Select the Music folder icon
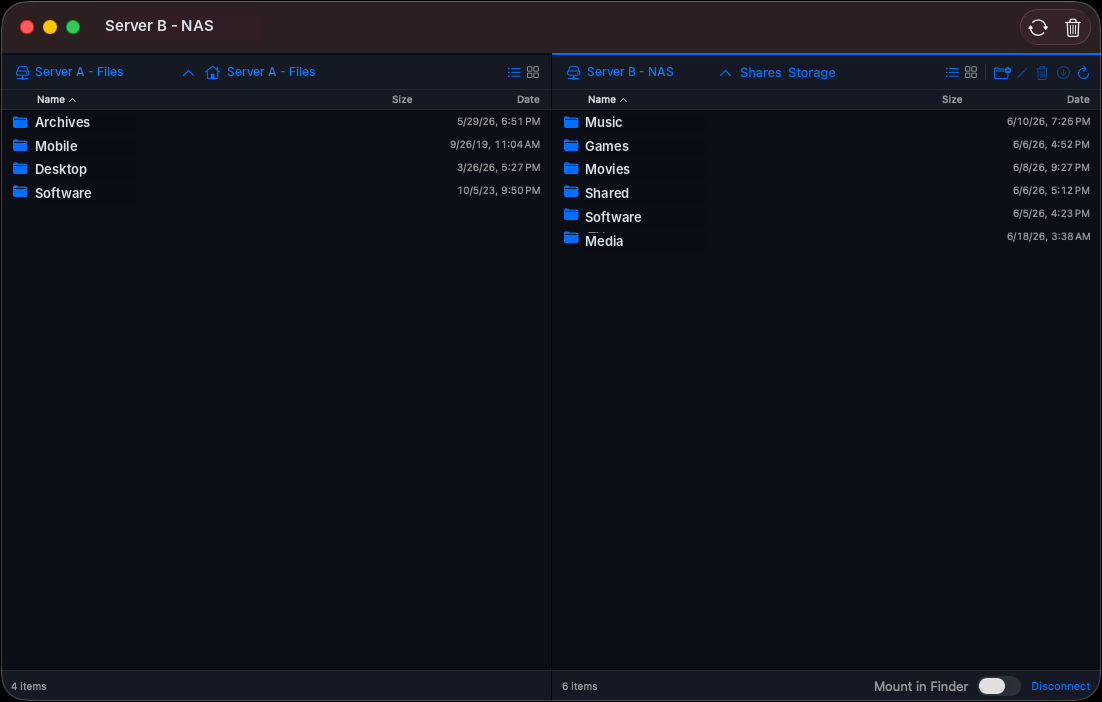The width and height of the screenshot is (1102, 702). tap(571, 122)
